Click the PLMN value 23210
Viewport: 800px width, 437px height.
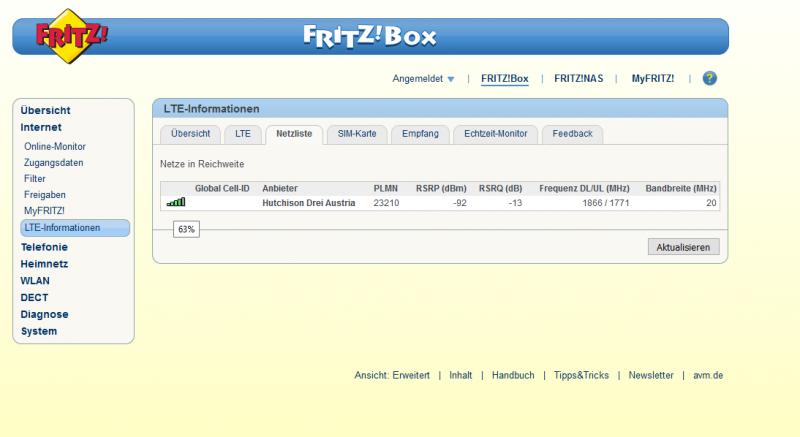pyautogui.click(x=386, y=203)
